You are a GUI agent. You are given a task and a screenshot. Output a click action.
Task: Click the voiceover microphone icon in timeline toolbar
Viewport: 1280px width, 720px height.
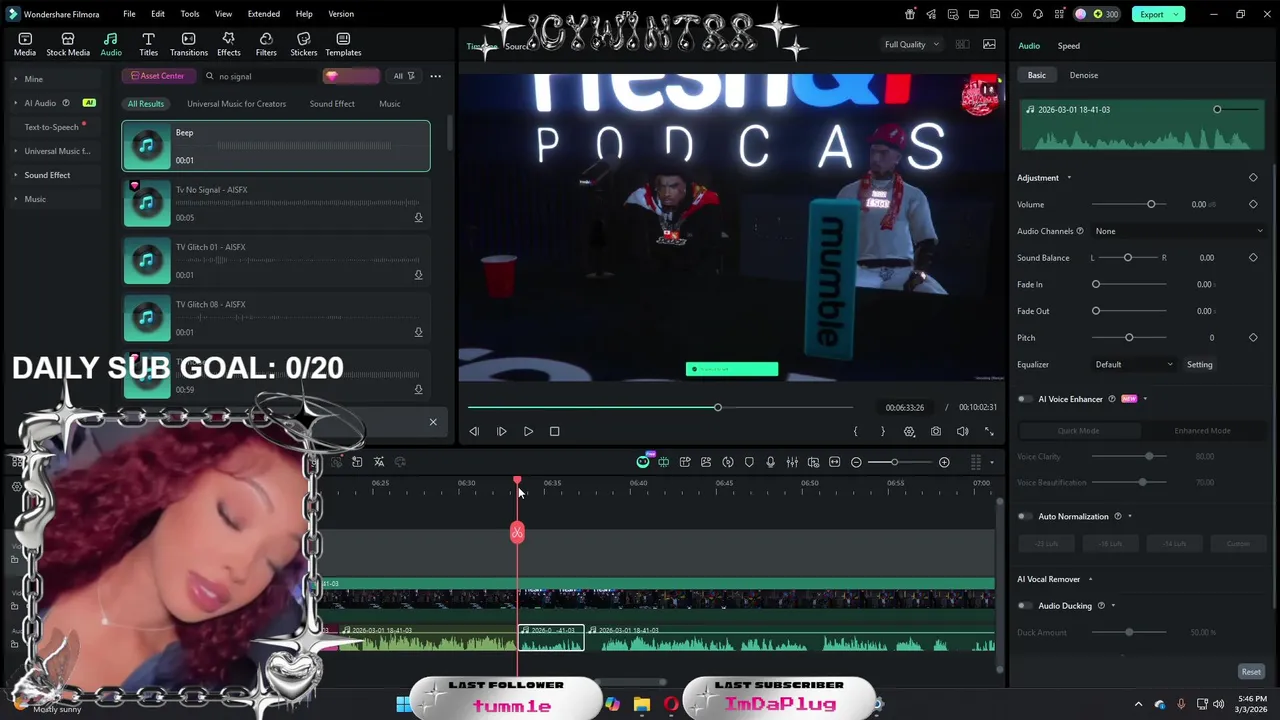(770, 462)
